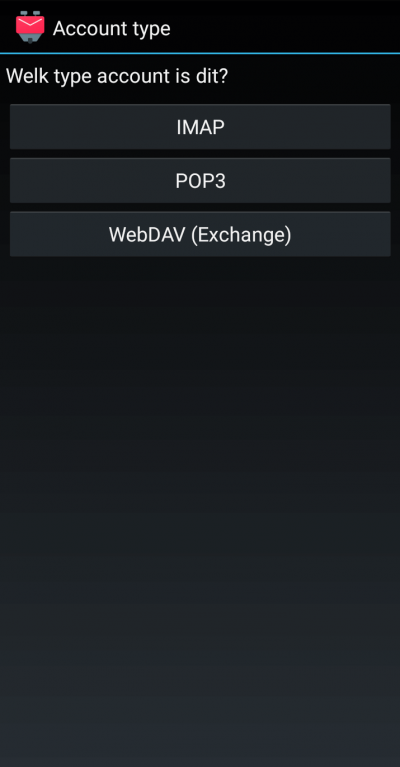The image size is (400, 767).
Task: Tap the first account type button
Action: pos(200,127)
